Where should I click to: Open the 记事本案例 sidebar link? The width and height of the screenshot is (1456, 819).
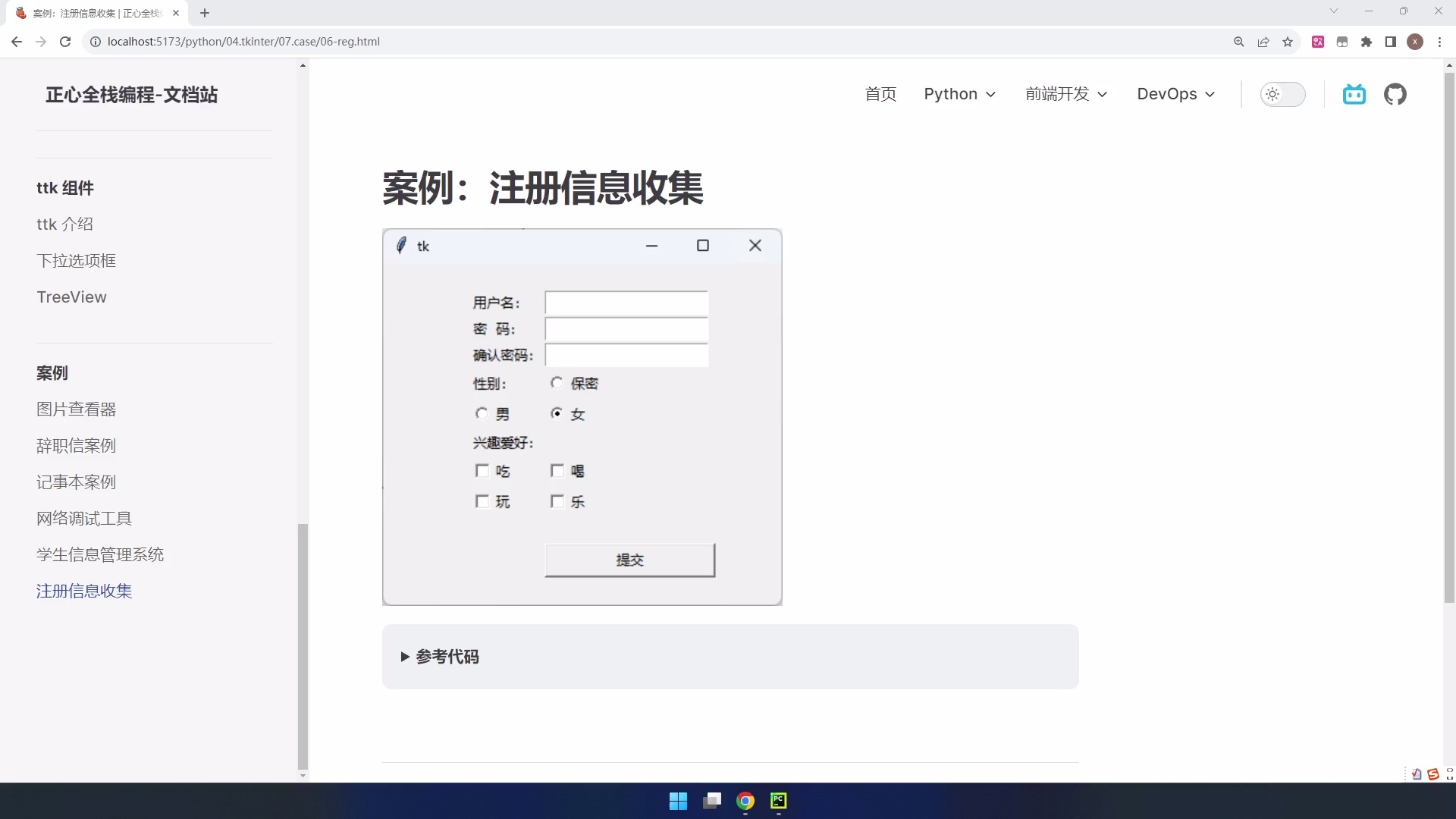(x=76, y=482)
